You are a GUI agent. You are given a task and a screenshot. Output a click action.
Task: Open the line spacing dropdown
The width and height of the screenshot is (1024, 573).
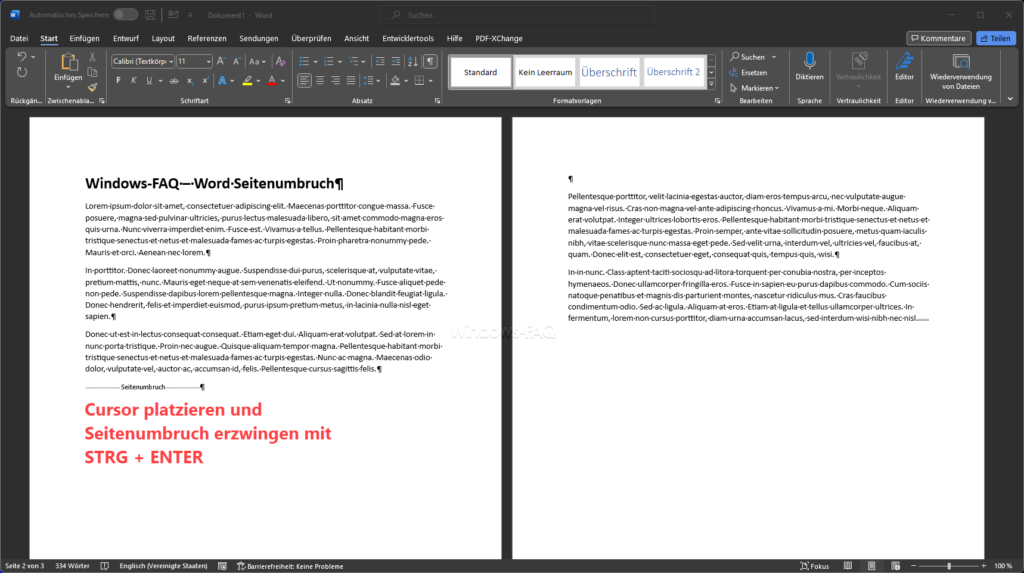[371, 81]
